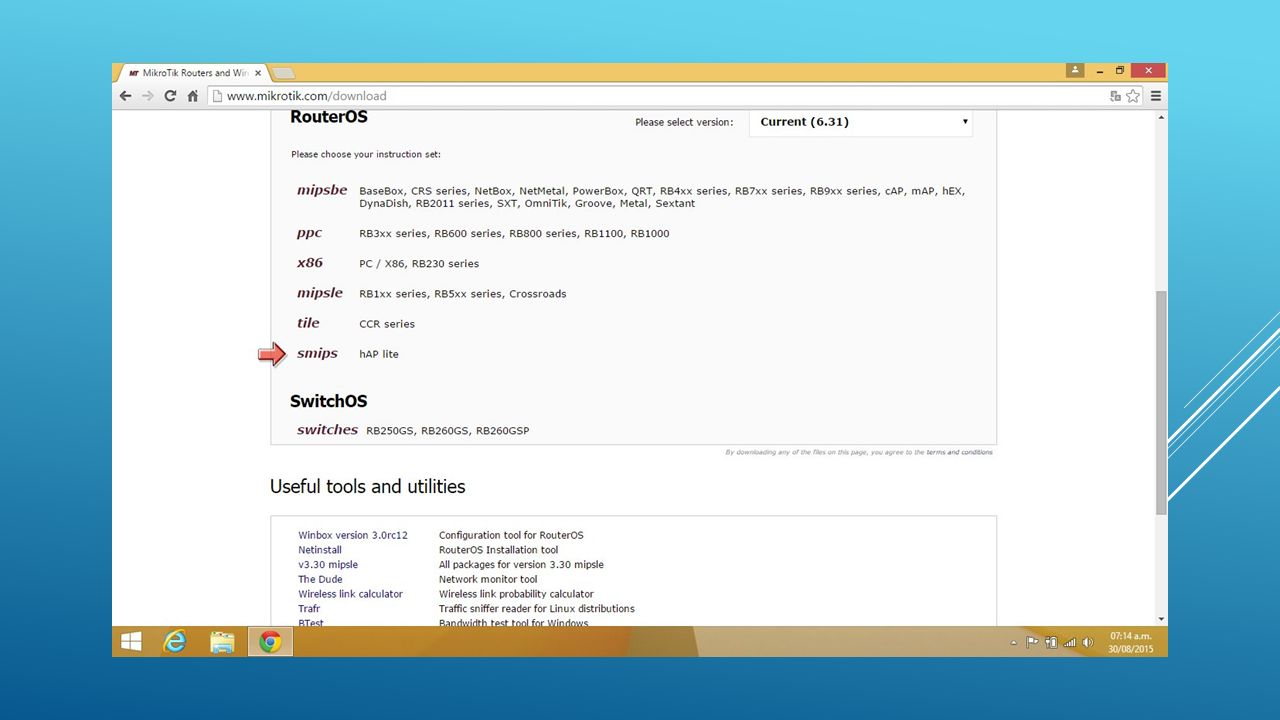Open the Chrome hamburger menu
Viewport: 1280px width, 720px height.
(x=1156, y=96)
